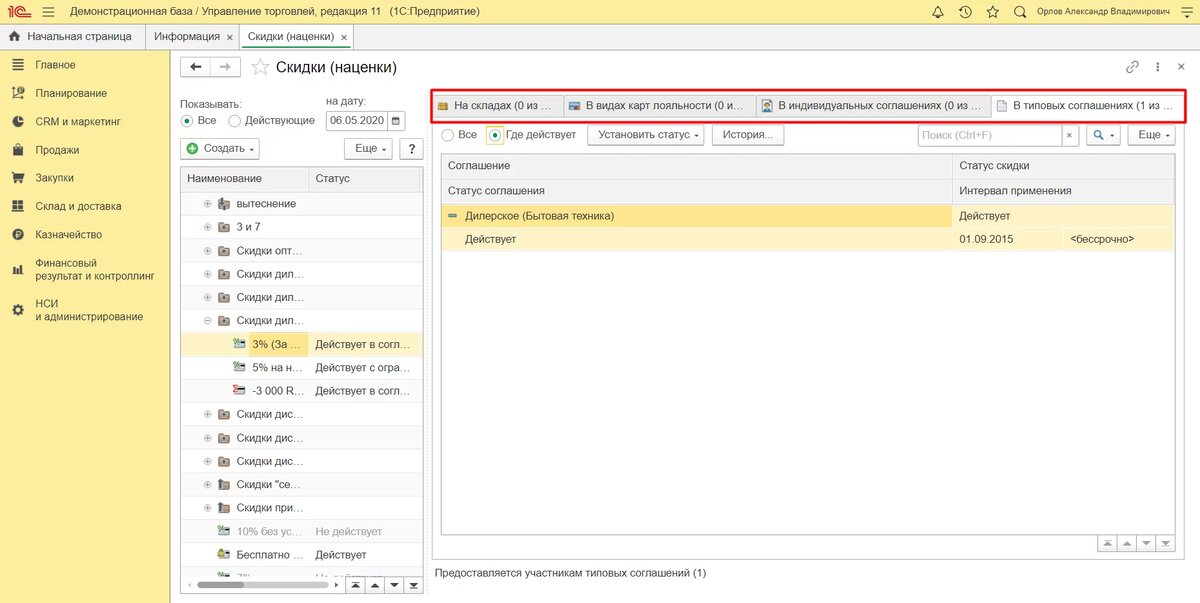The width and height of the screenshot is (1200, 603).
Task: Clear the agreement search field with X
Action: click(1069, 134)
